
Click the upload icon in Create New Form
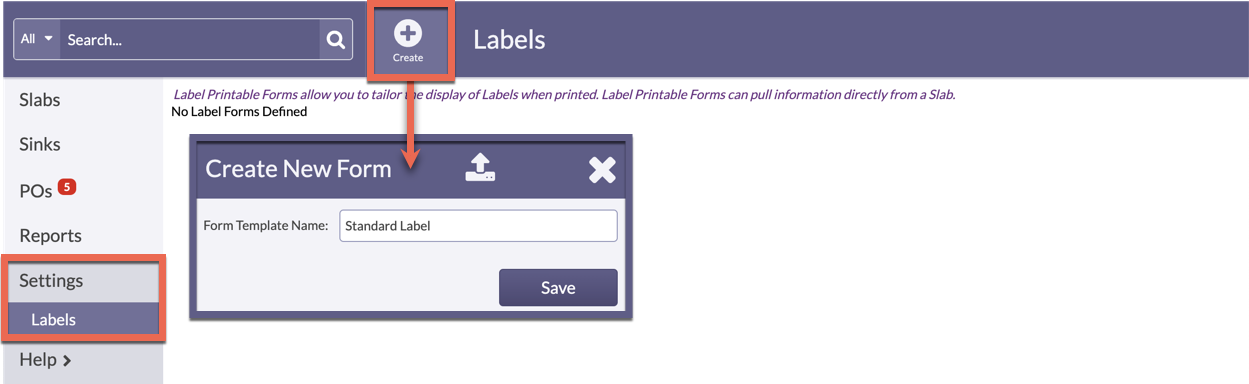pyautogui.click(x=481, y=167)
